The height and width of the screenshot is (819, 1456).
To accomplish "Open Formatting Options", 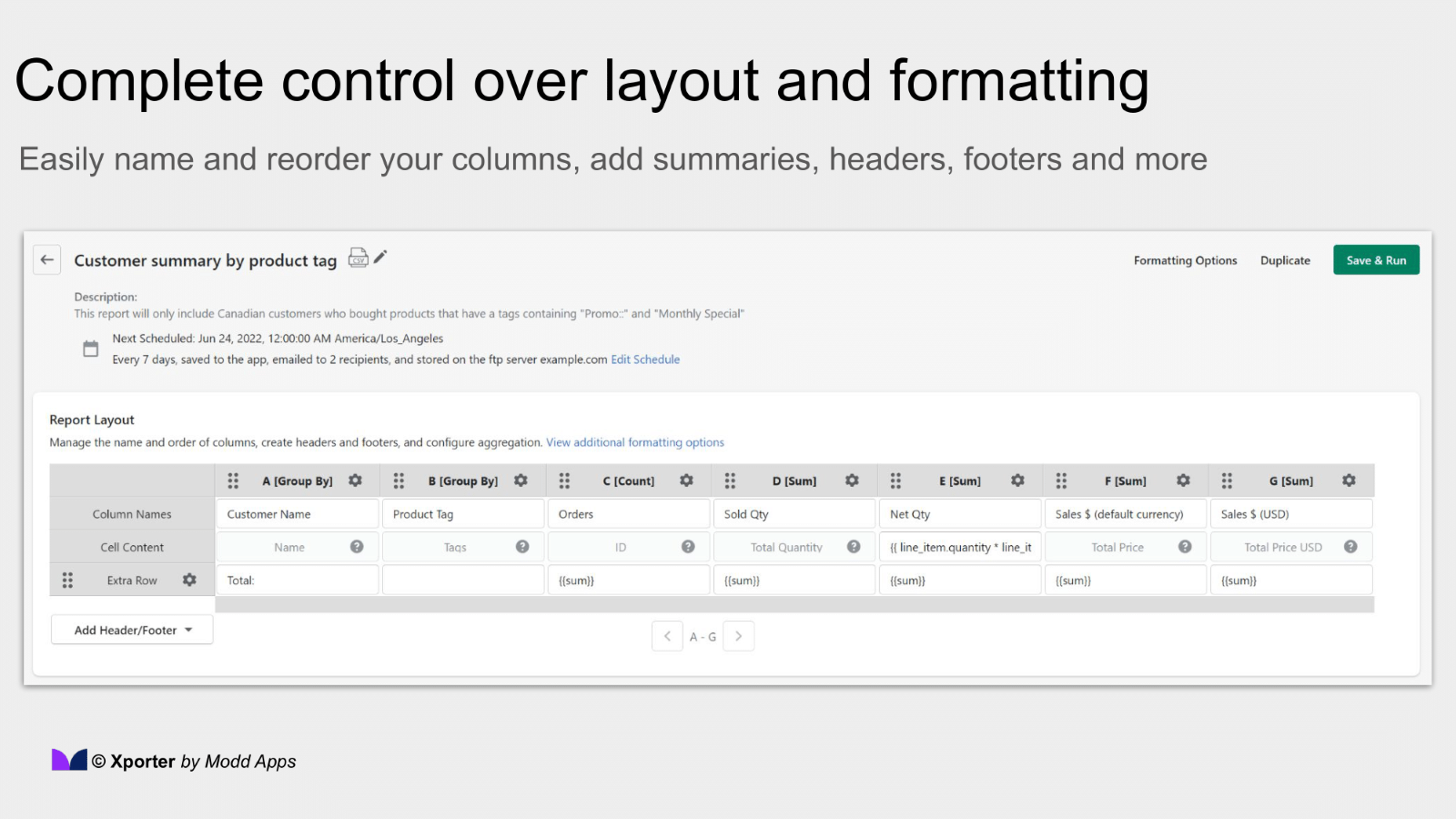I will 1185,260.
